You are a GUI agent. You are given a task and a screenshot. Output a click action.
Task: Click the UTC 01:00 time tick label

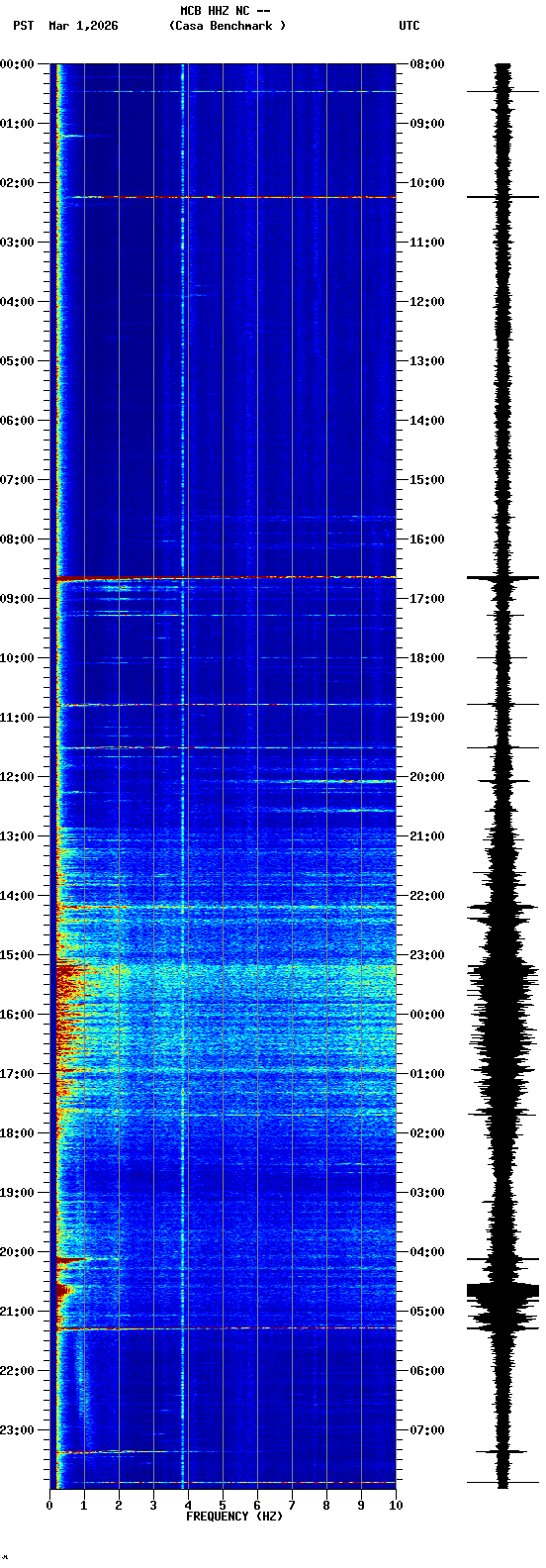click(x=427, y=1074)
